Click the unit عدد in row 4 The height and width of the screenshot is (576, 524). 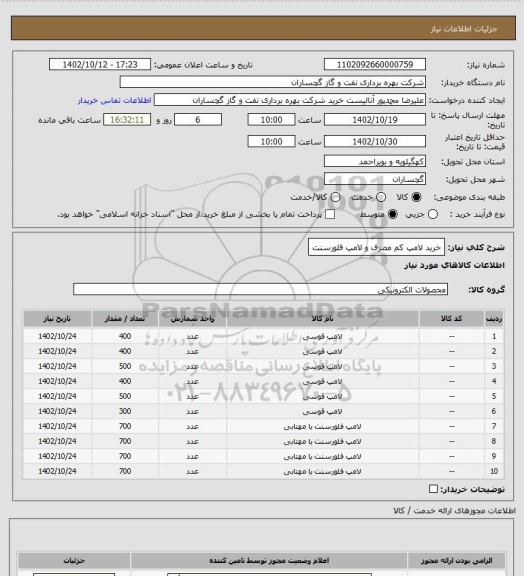(x=192, y=381)
